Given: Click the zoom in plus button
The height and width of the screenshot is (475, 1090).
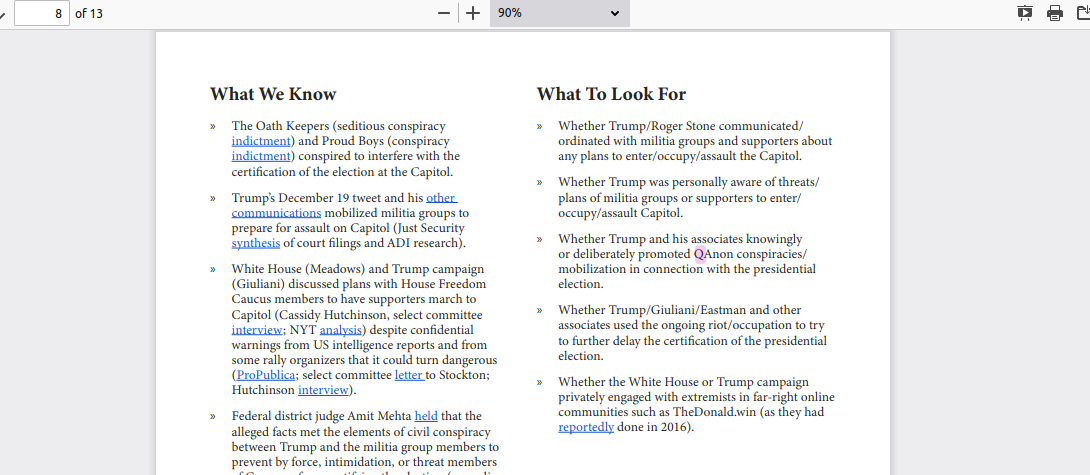Looking at the screenshot, I should click(x=473, y=13).
